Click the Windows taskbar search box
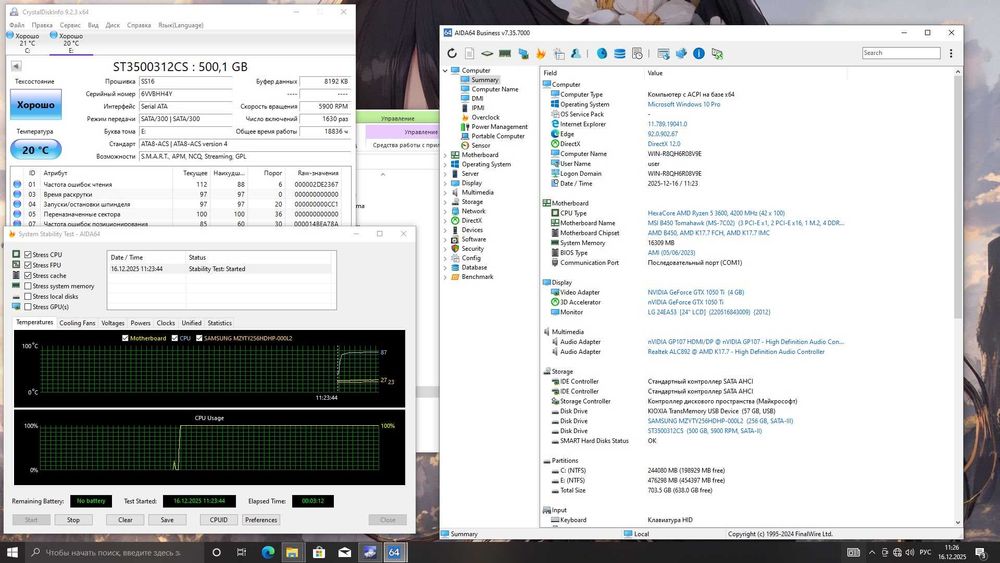This screenshot has height=563, width=1000. (x=114, y=552)
